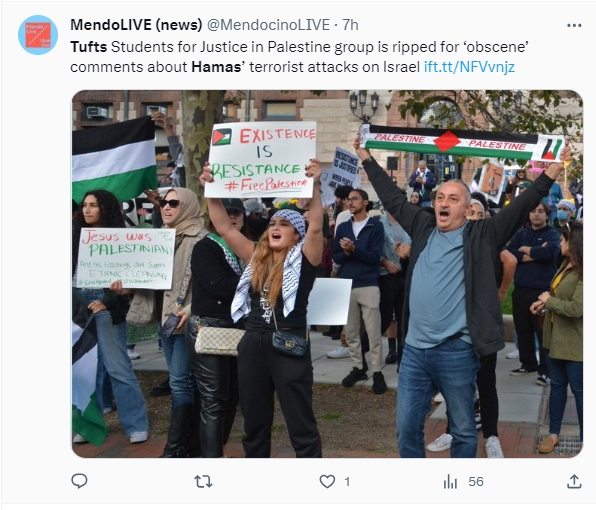The width and height of the screenshot is (596, 510).
Task: Like the tweet with the heart icon
Action: 327,481
